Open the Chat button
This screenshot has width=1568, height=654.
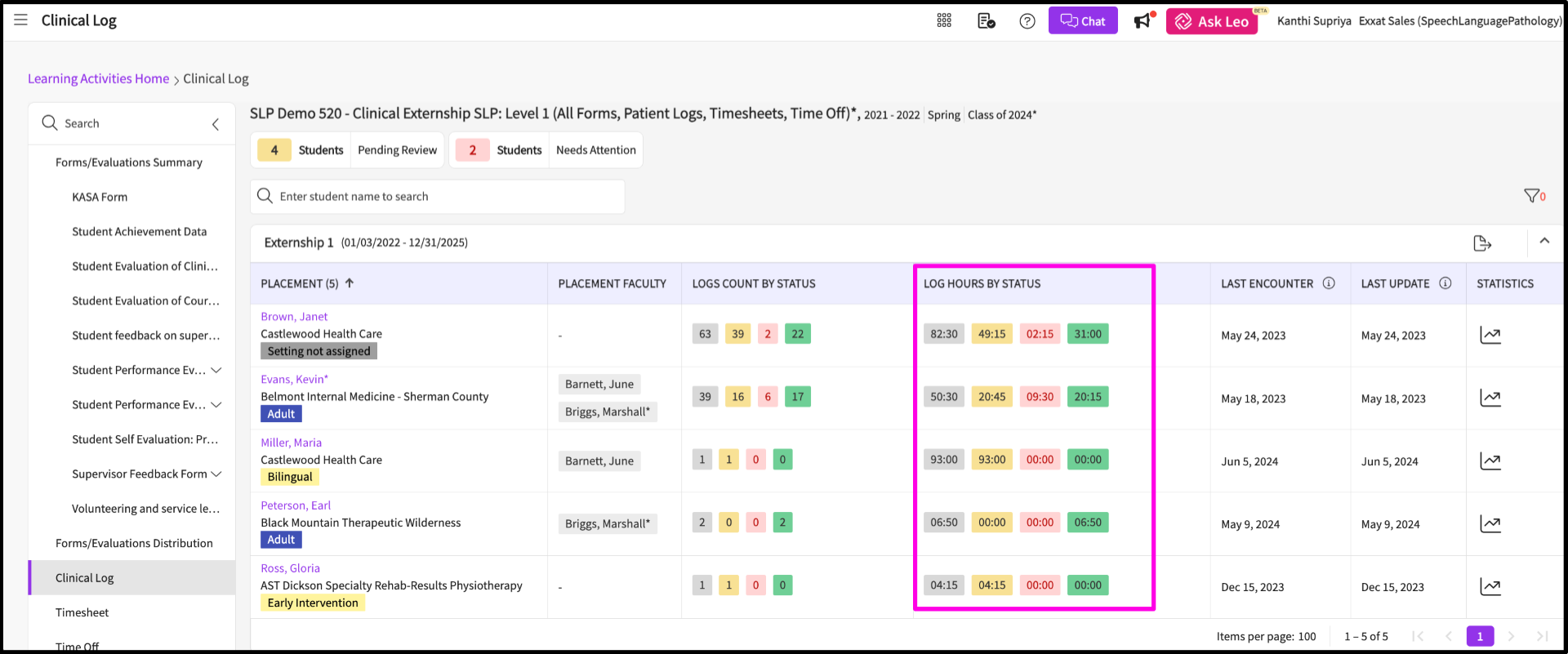click(1082, 21)
